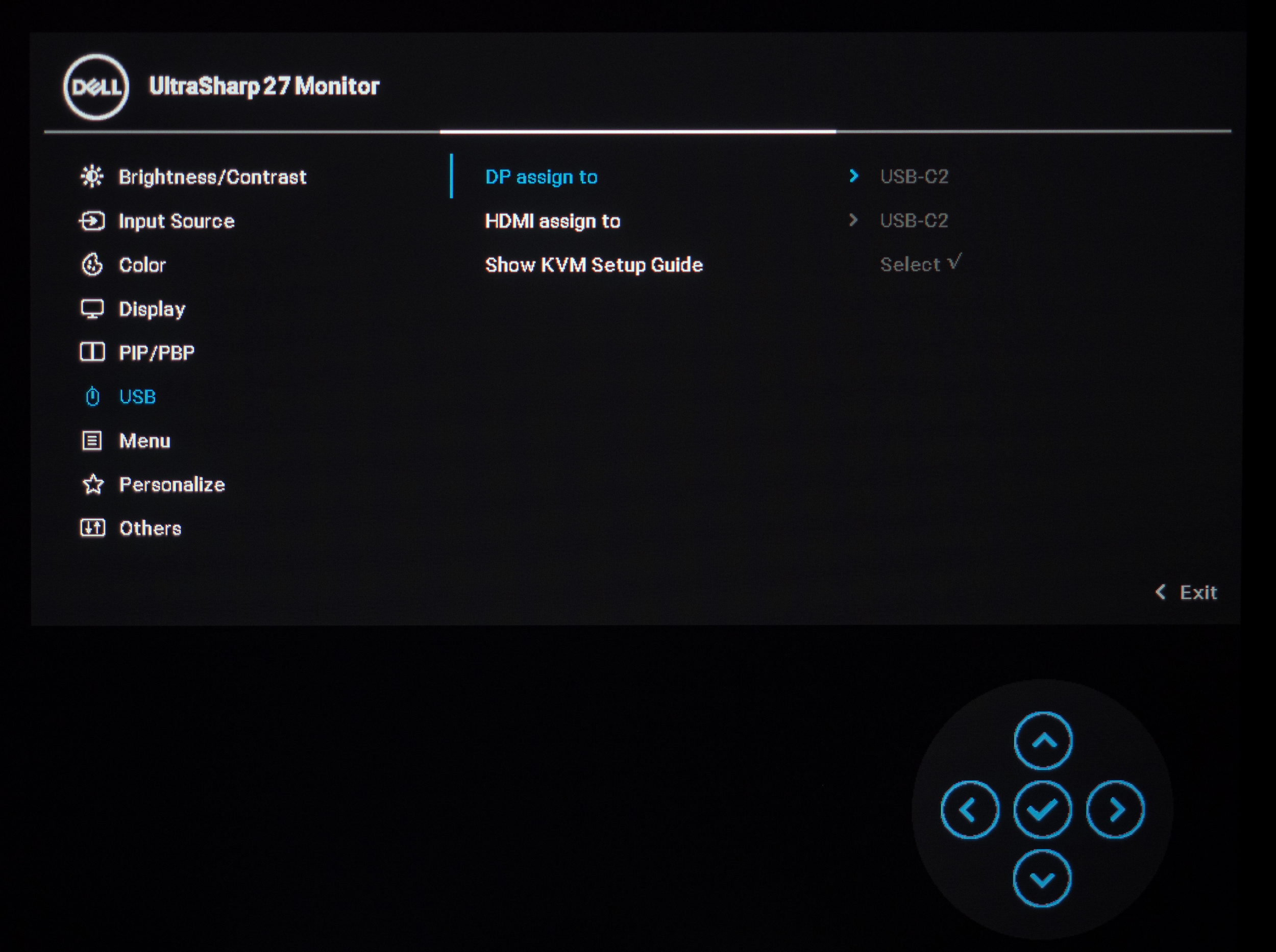Image resolution: width=1276 pixels, height=952 pixels.
Task: Open the USB-C2 value for DP
Action: [914, 177]
